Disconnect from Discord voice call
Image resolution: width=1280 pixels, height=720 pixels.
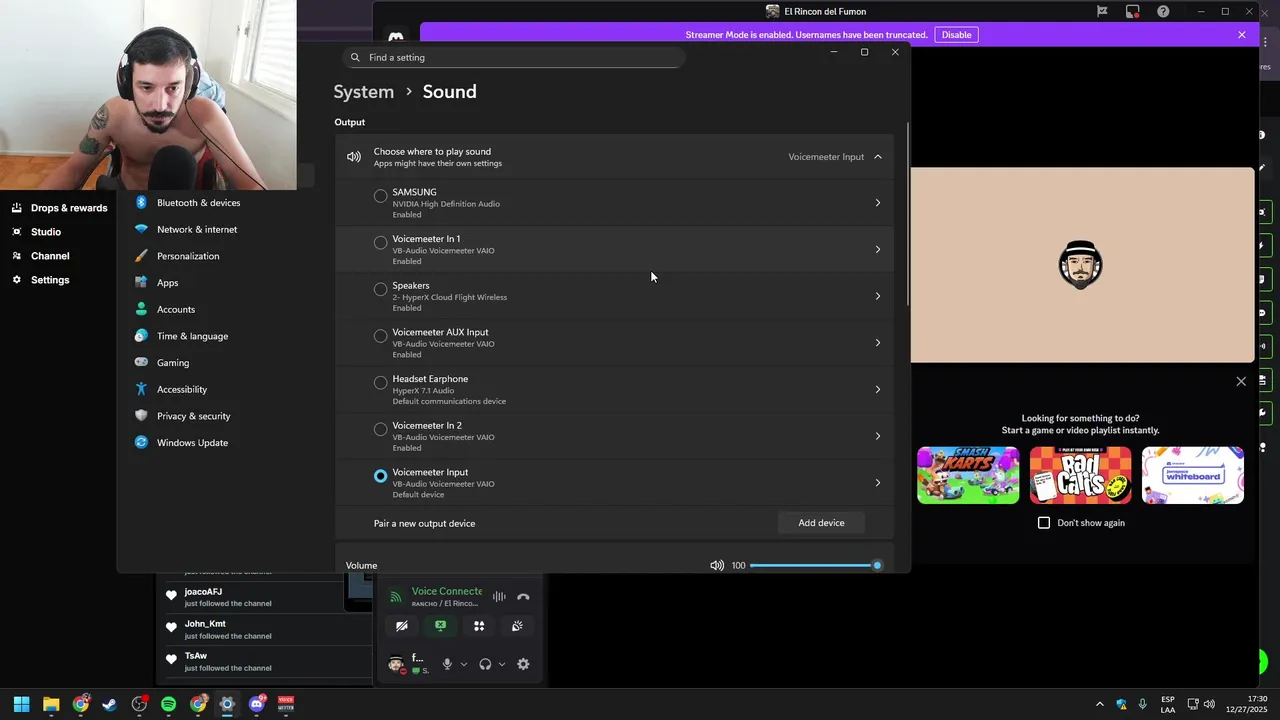coord(523,597)
